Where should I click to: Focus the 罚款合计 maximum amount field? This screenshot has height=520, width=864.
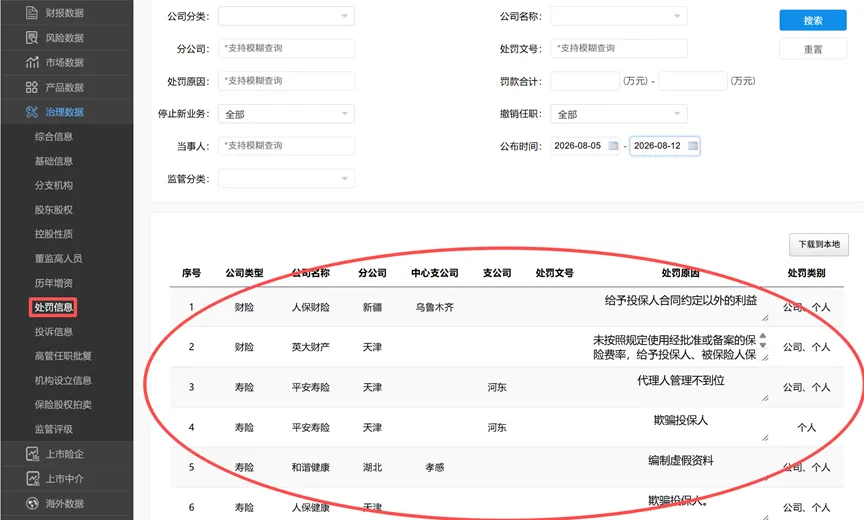[x=693, y=81]
